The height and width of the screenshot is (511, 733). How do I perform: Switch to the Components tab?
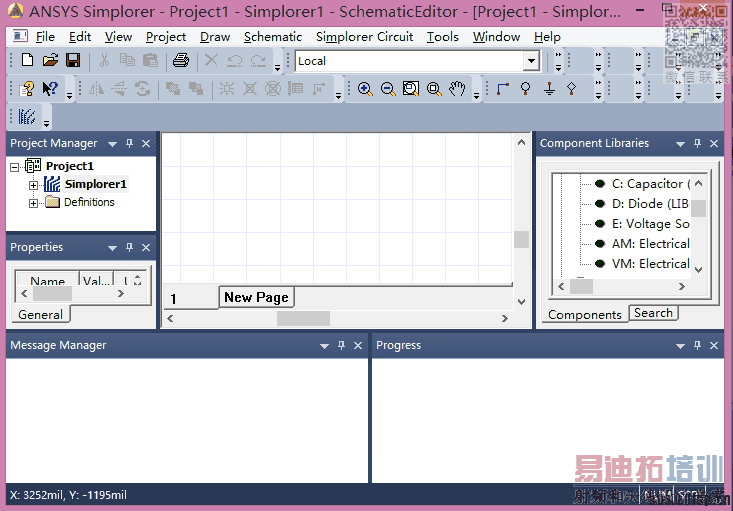click(x=584, y=315)
